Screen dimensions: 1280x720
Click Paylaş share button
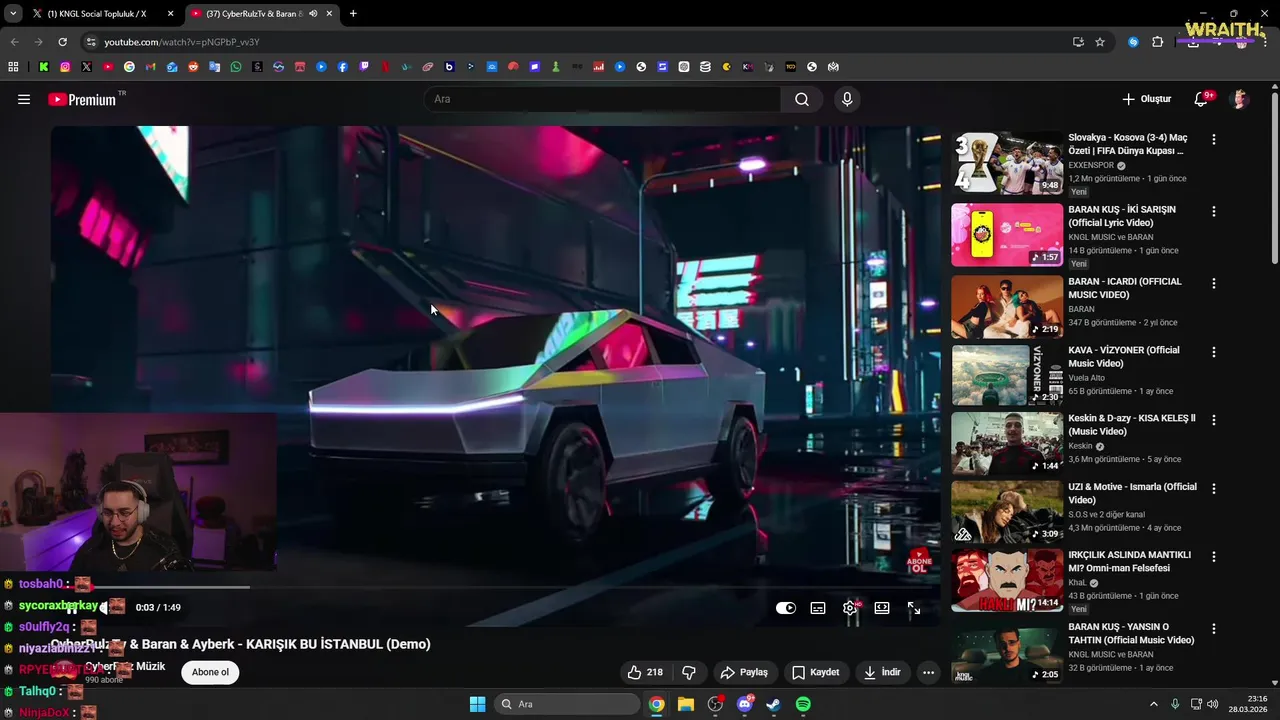coord(744,672)
